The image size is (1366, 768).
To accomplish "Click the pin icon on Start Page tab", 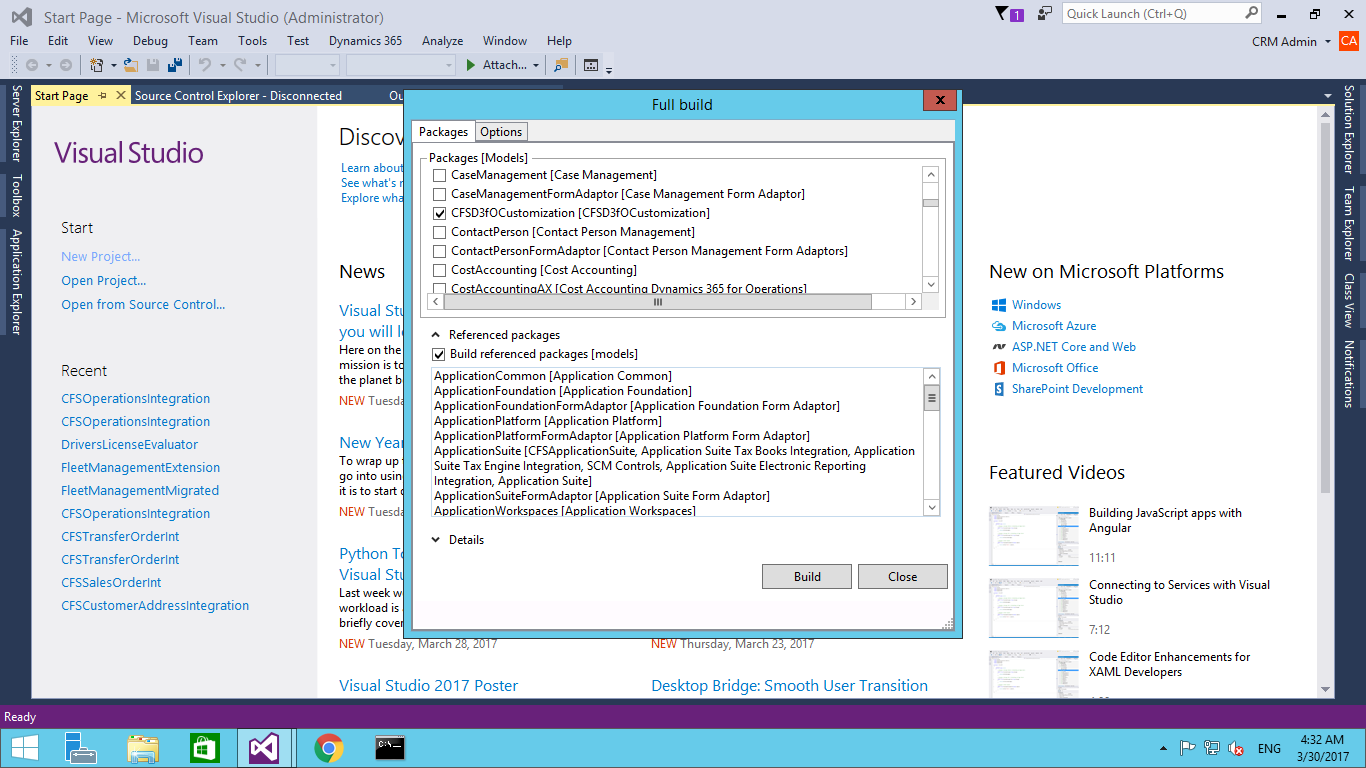I will point(102,96).
